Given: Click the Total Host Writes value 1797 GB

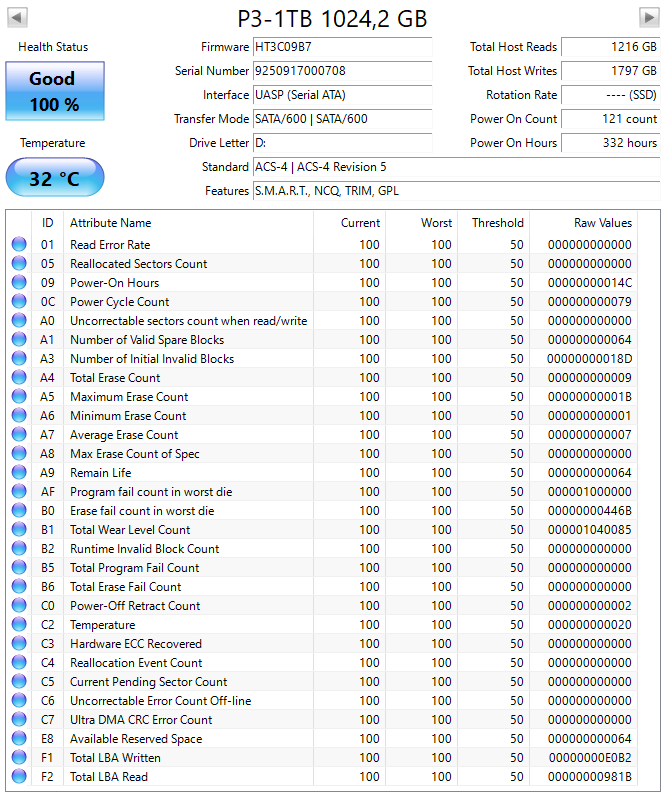Looking at the screenshot, I should pos(611,71).
